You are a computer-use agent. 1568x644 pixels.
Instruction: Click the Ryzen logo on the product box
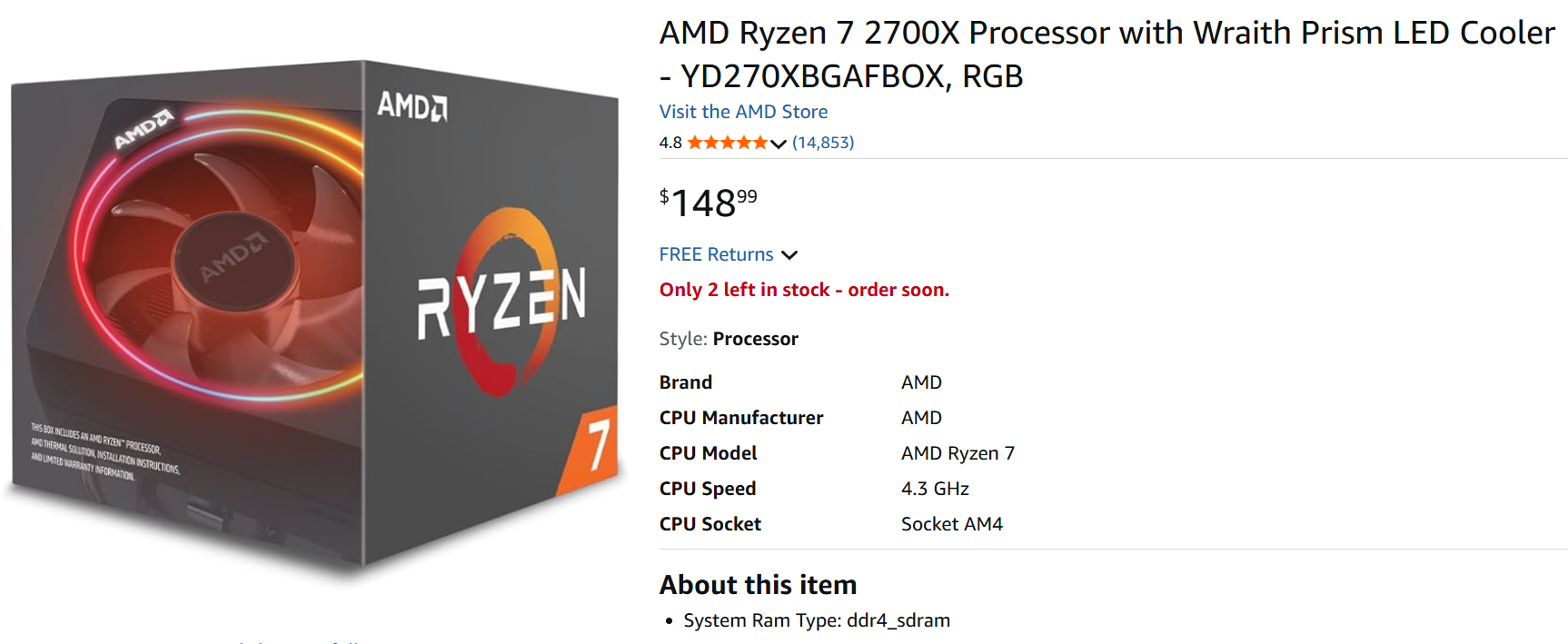coord(501,300)
